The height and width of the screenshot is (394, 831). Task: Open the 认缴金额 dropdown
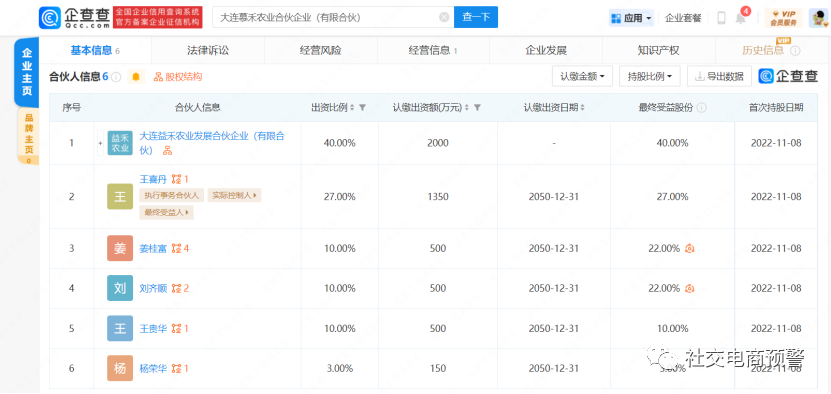(582, 76)
